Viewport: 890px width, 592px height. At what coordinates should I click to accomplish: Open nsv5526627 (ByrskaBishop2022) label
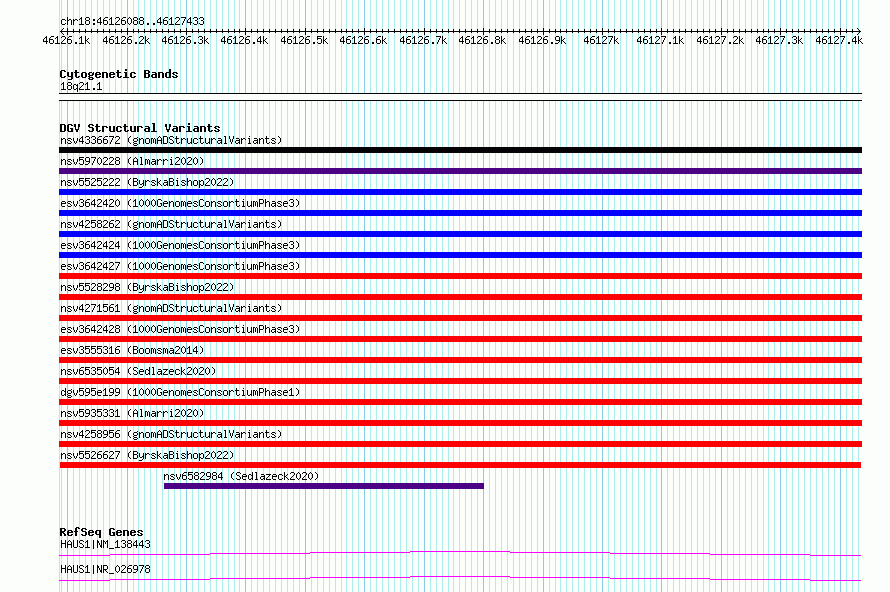(147, 455)
